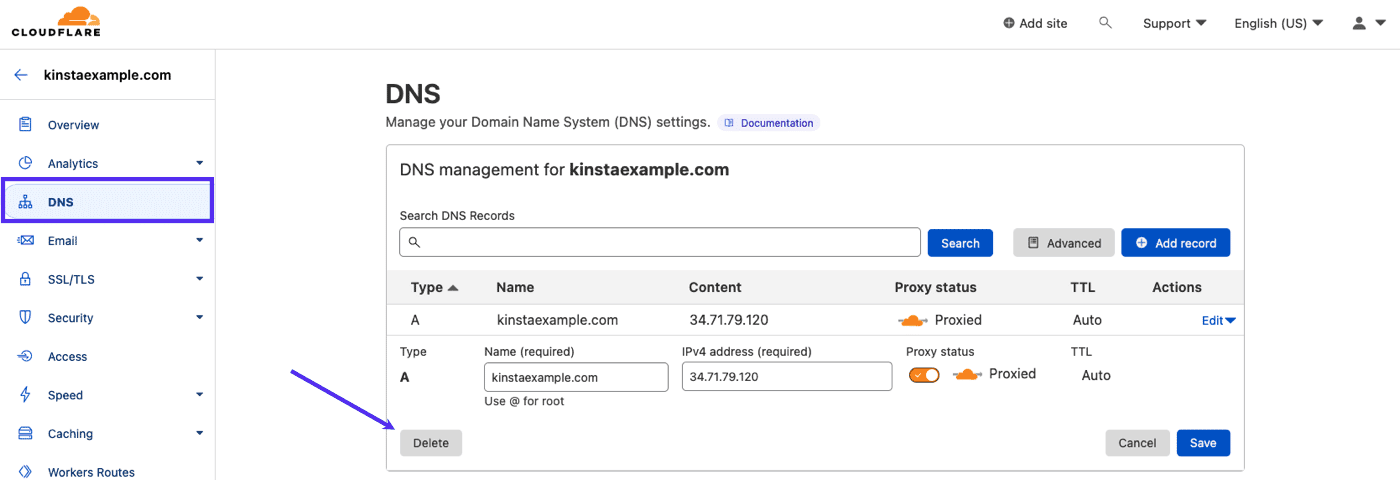
Task: Click the Add record button
Action: [x=1176, y=243]
